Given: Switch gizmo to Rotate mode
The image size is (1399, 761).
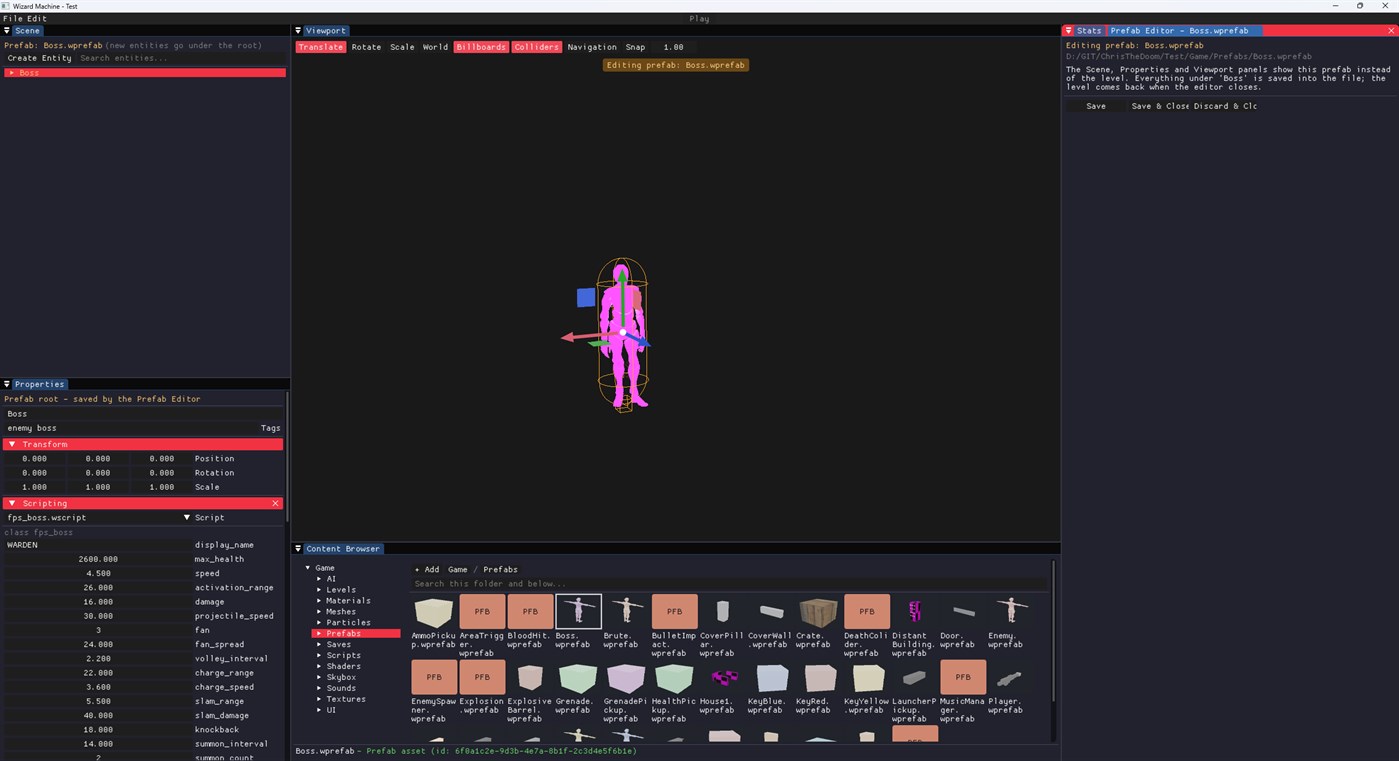Looking at the screenshot, I should pos(366,47).
